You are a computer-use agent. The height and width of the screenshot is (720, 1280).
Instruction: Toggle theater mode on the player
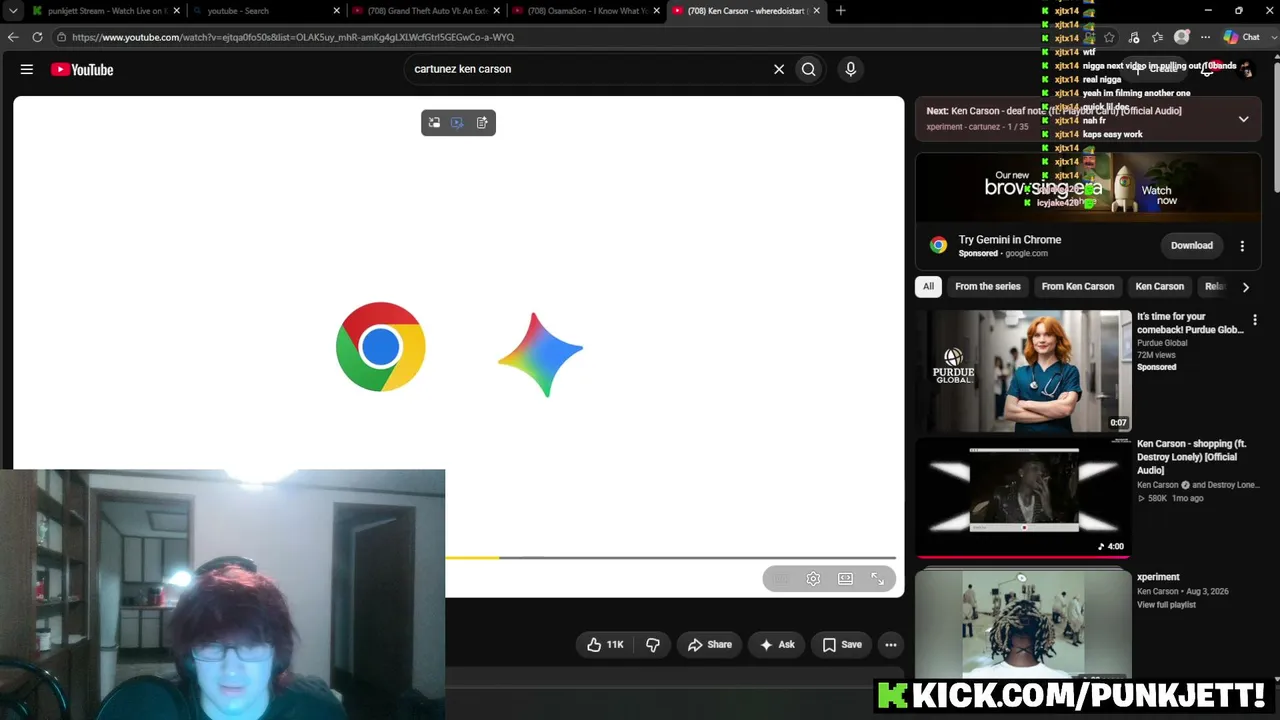[845, 579]
